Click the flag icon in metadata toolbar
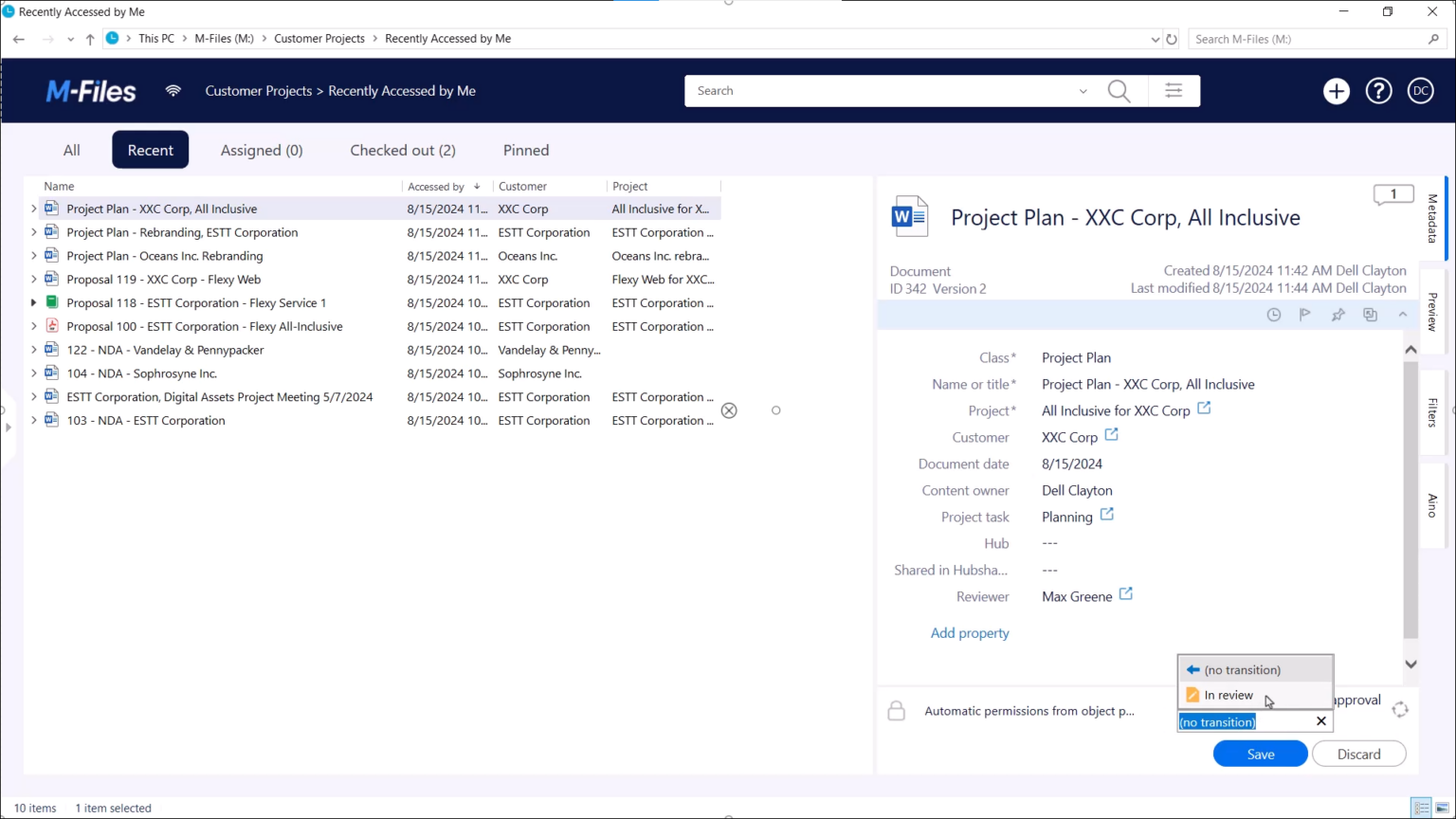The width and height of the screenshot is (1456, 819). click(x=1305, y=315)
